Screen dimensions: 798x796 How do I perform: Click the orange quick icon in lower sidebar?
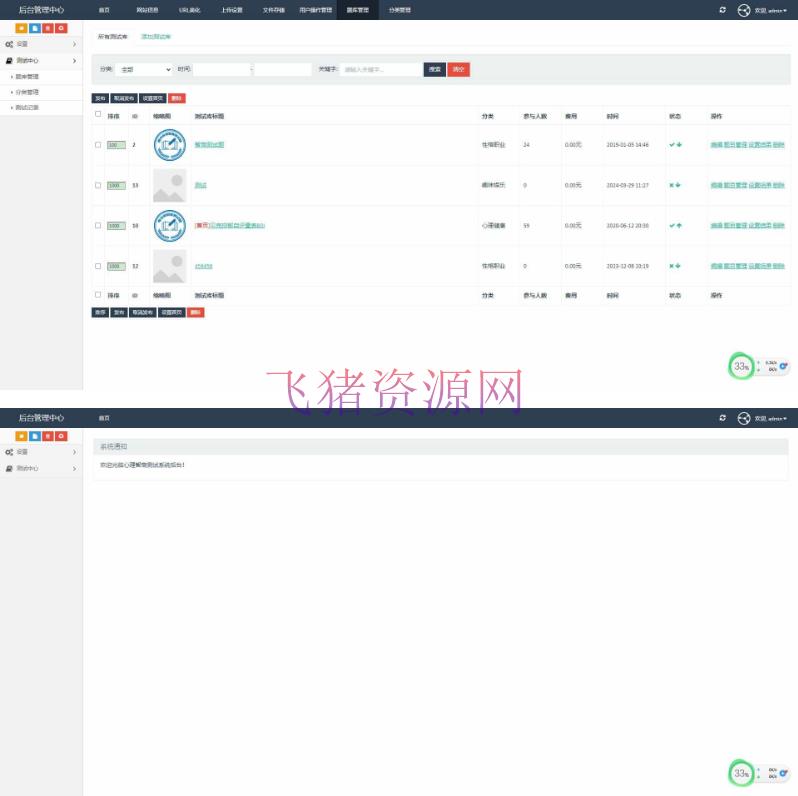pyautogui.click(x=21, y=436)
